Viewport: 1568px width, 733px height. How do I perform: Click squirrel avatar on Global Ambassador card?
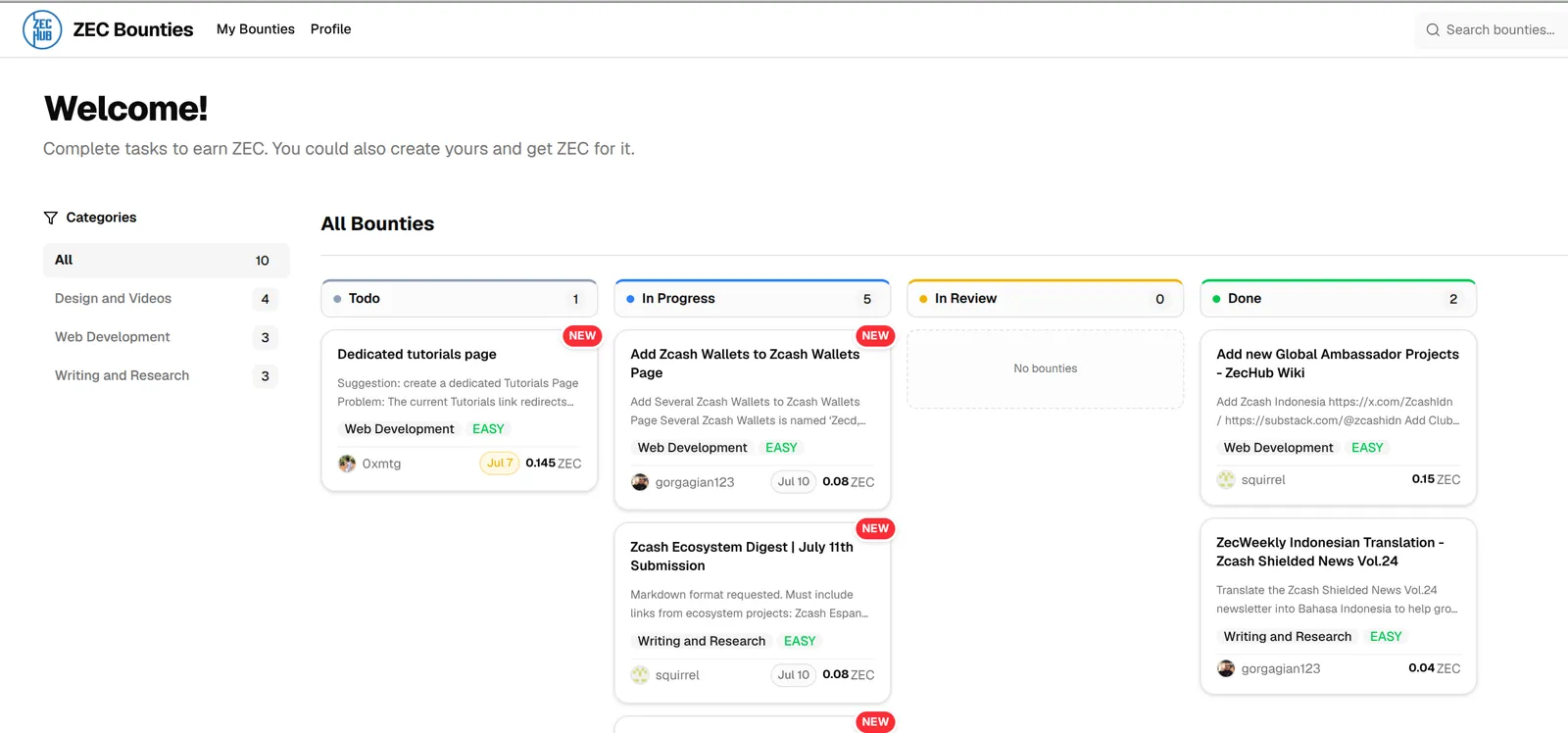1226,480
